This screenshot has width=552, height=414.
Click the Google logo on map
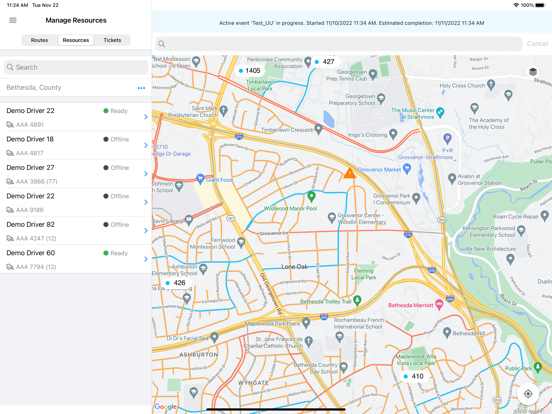(x=165, y=407)
